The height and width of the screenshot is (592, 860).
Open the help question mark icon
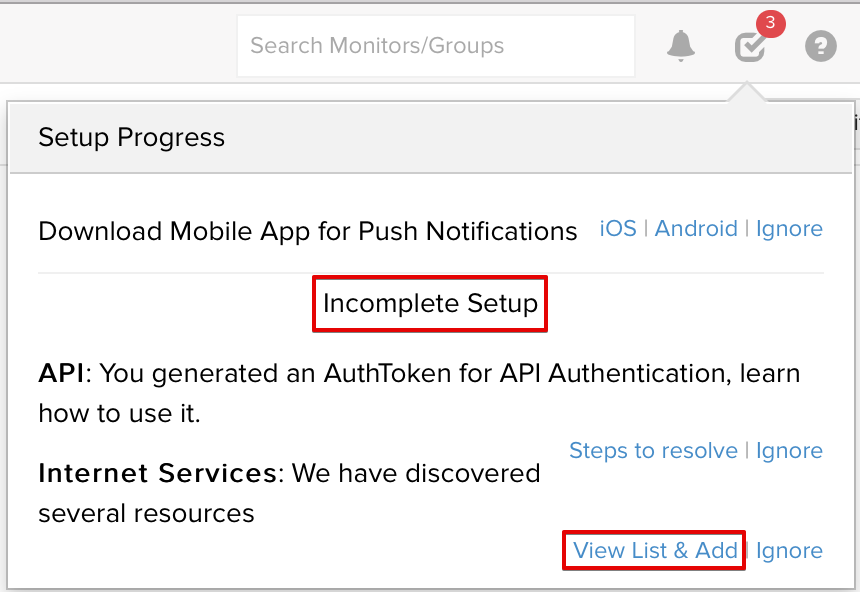[x=821, y=46]
